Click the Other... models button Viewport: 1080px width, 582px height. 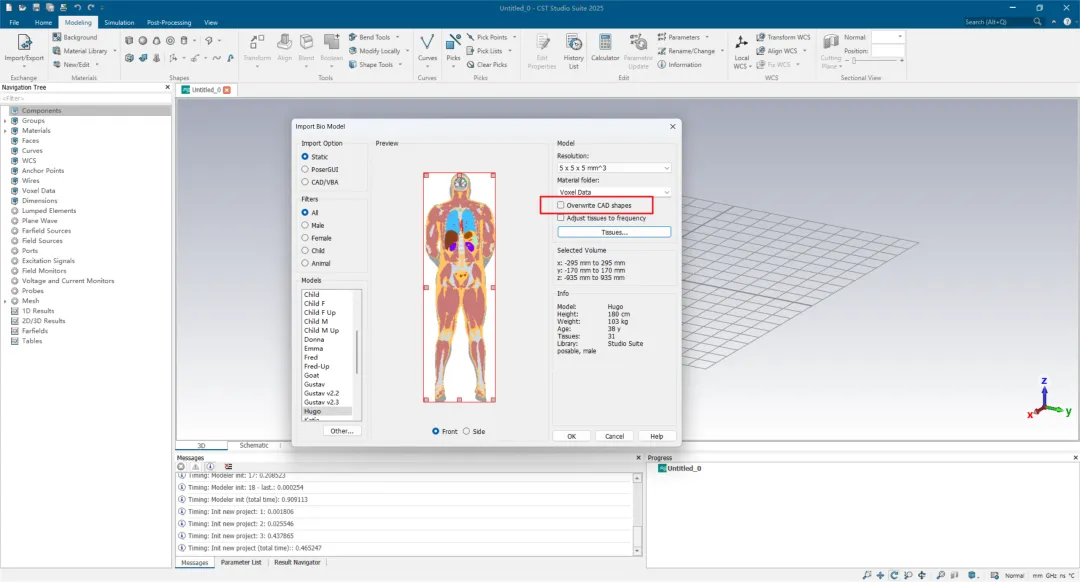tap(342, 431)
